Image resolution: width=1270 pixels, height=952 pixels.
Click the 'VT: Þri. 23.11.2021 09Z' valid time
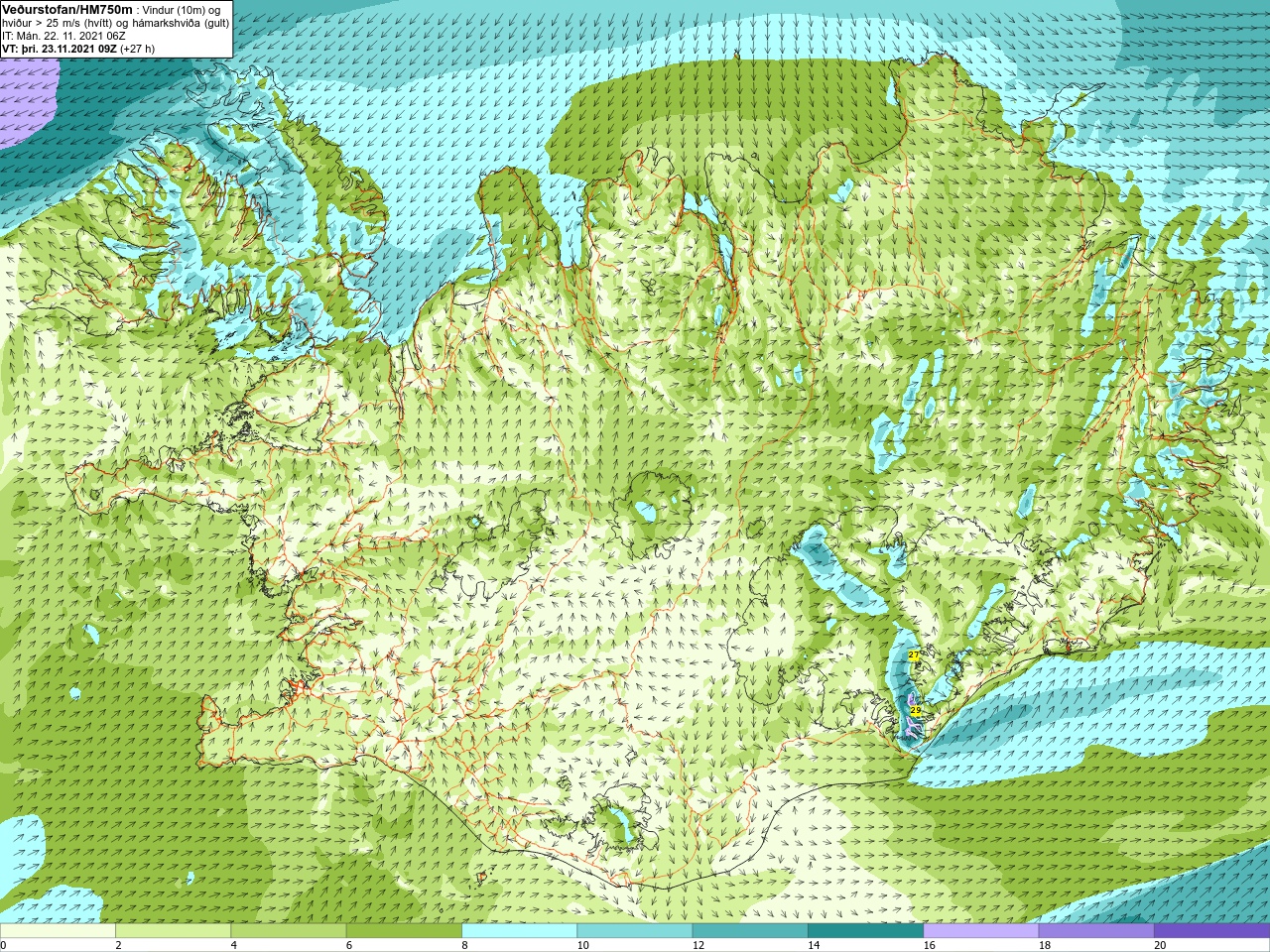point(59,49)
